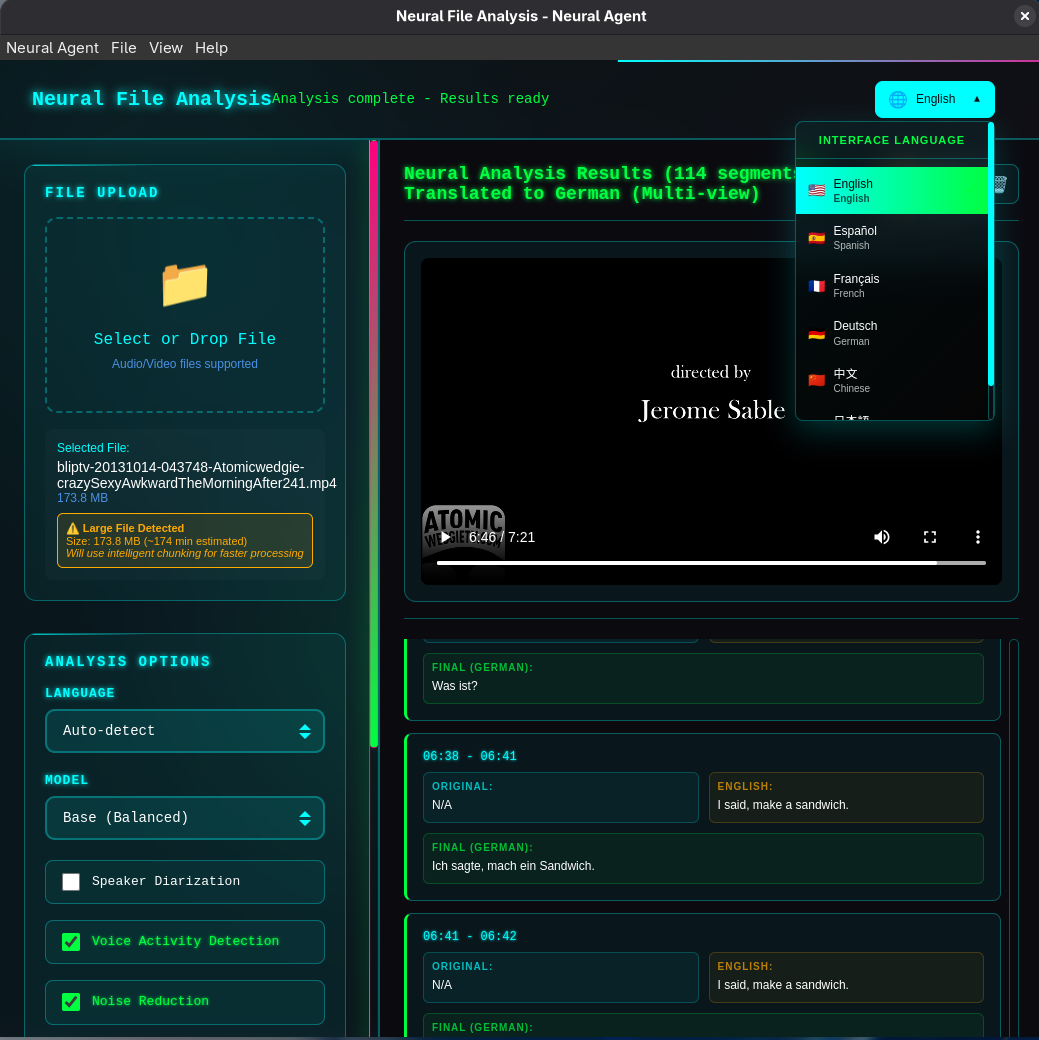Close the Neural File Analysis window
Image resolution: width=1039 pixels, height=1040 pixels.
point(1024,16)
